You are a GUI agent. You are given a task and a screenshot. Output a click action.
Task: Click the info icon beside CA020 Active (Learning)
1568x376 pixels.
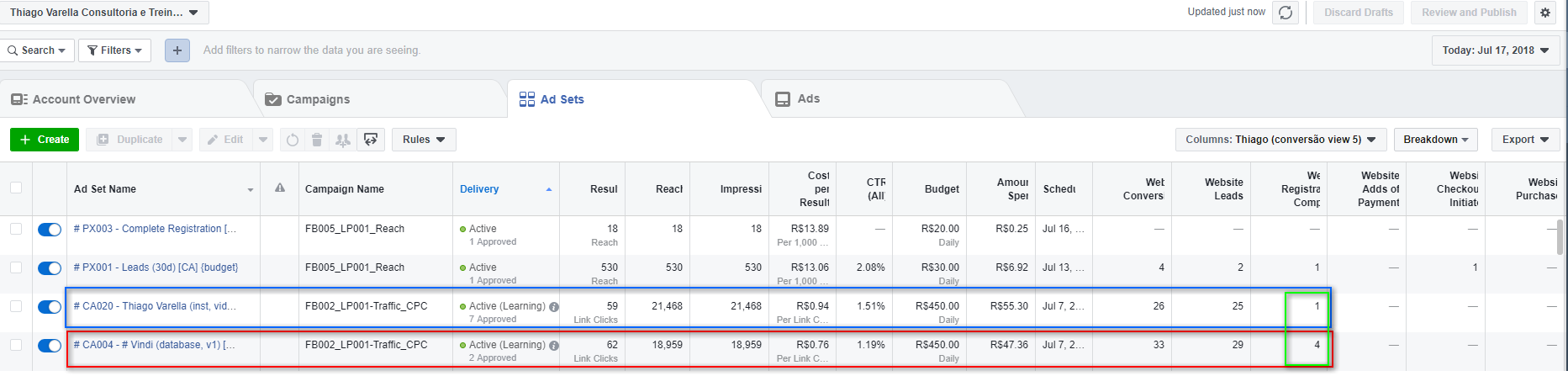[x=554, y=307]
